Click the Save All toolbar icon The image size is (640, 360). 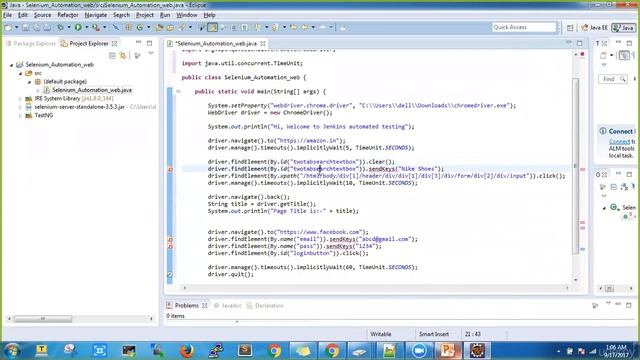coord(36,27)
